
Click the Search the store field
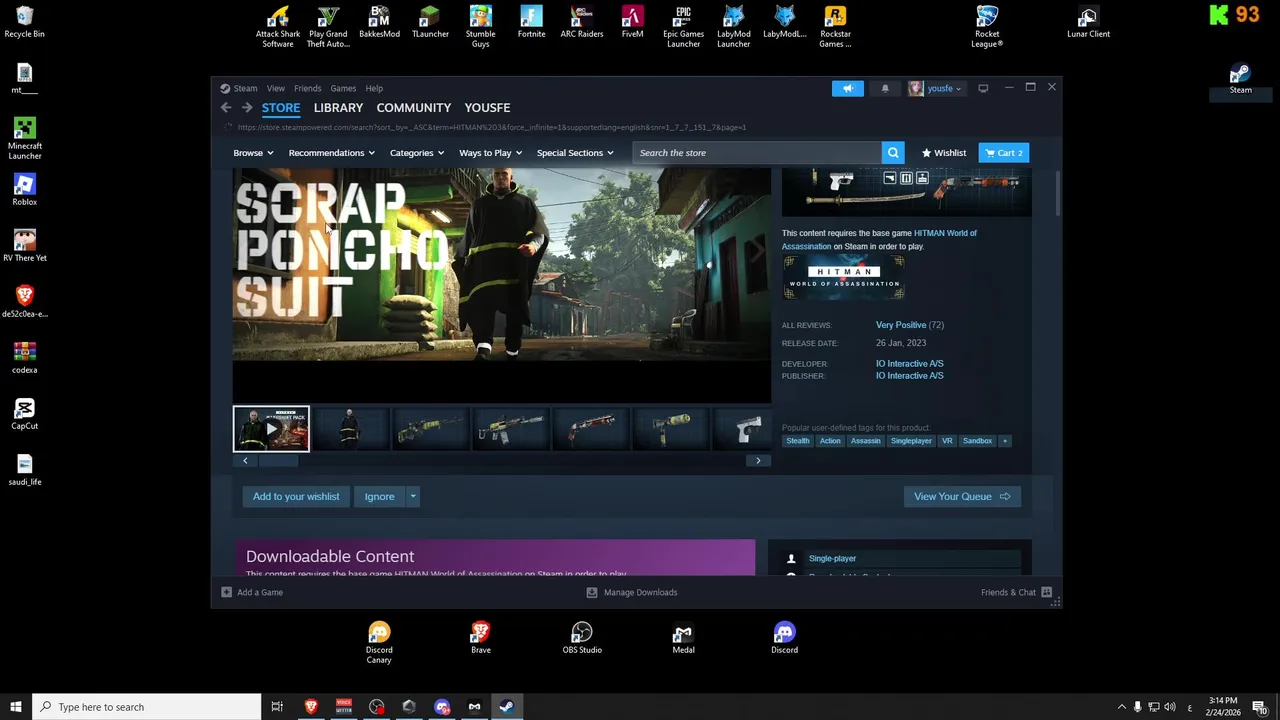click(x=757, y=153)
